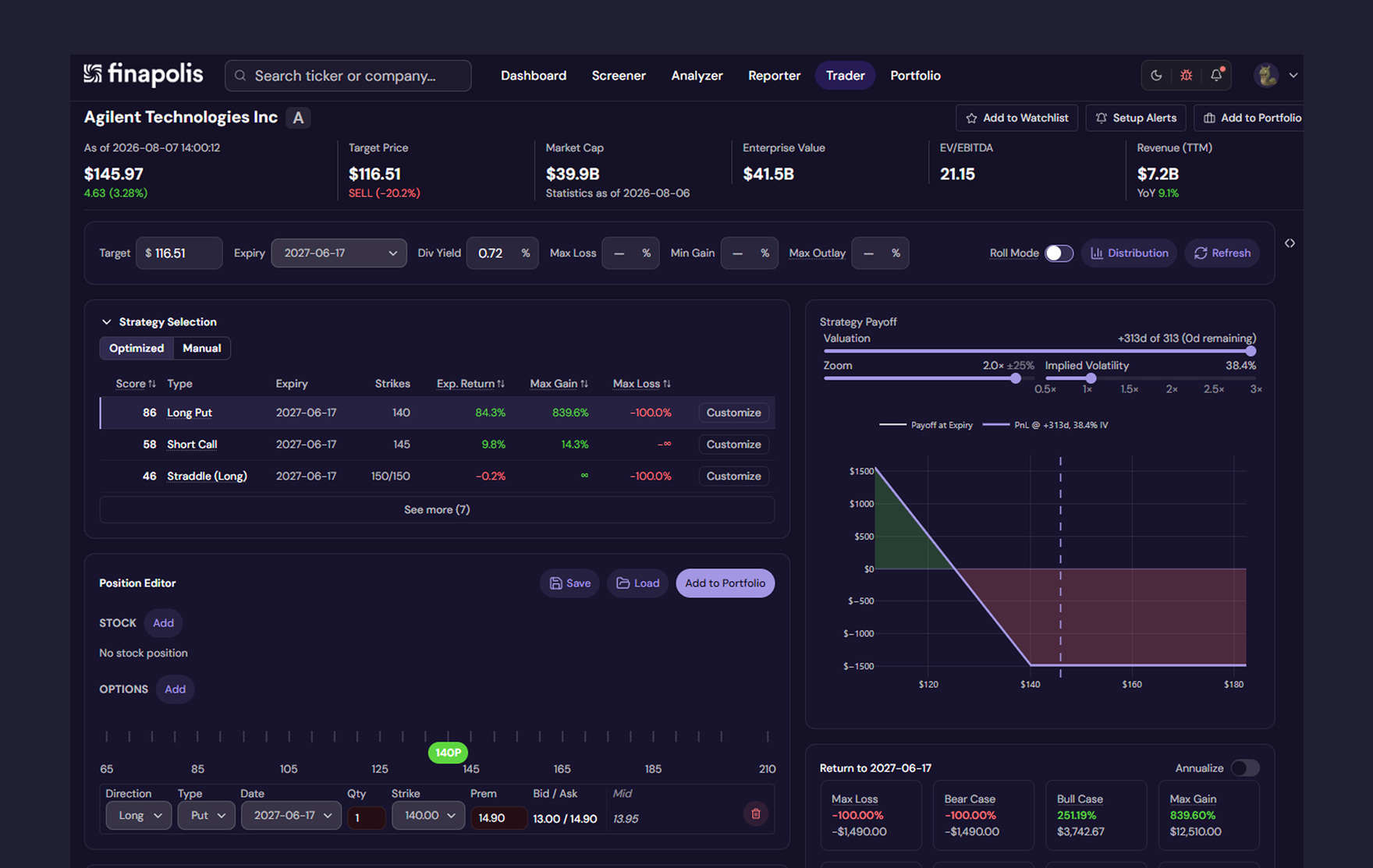This screenshot has width=1373, height=868.
Task: Click Add to Watchlist button
Action: point(1016,118)
